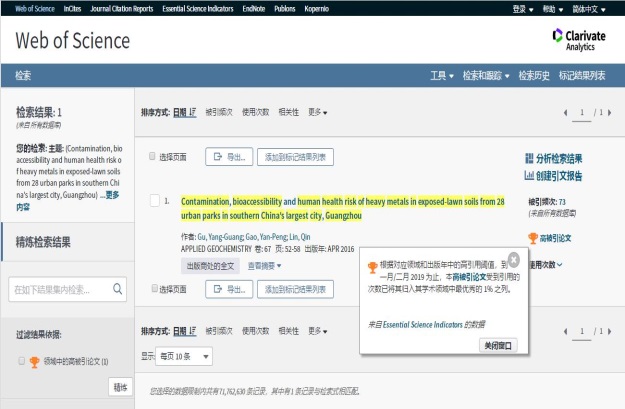
Task: Click the trophy icon in the filter list
Action: point(35,362)
